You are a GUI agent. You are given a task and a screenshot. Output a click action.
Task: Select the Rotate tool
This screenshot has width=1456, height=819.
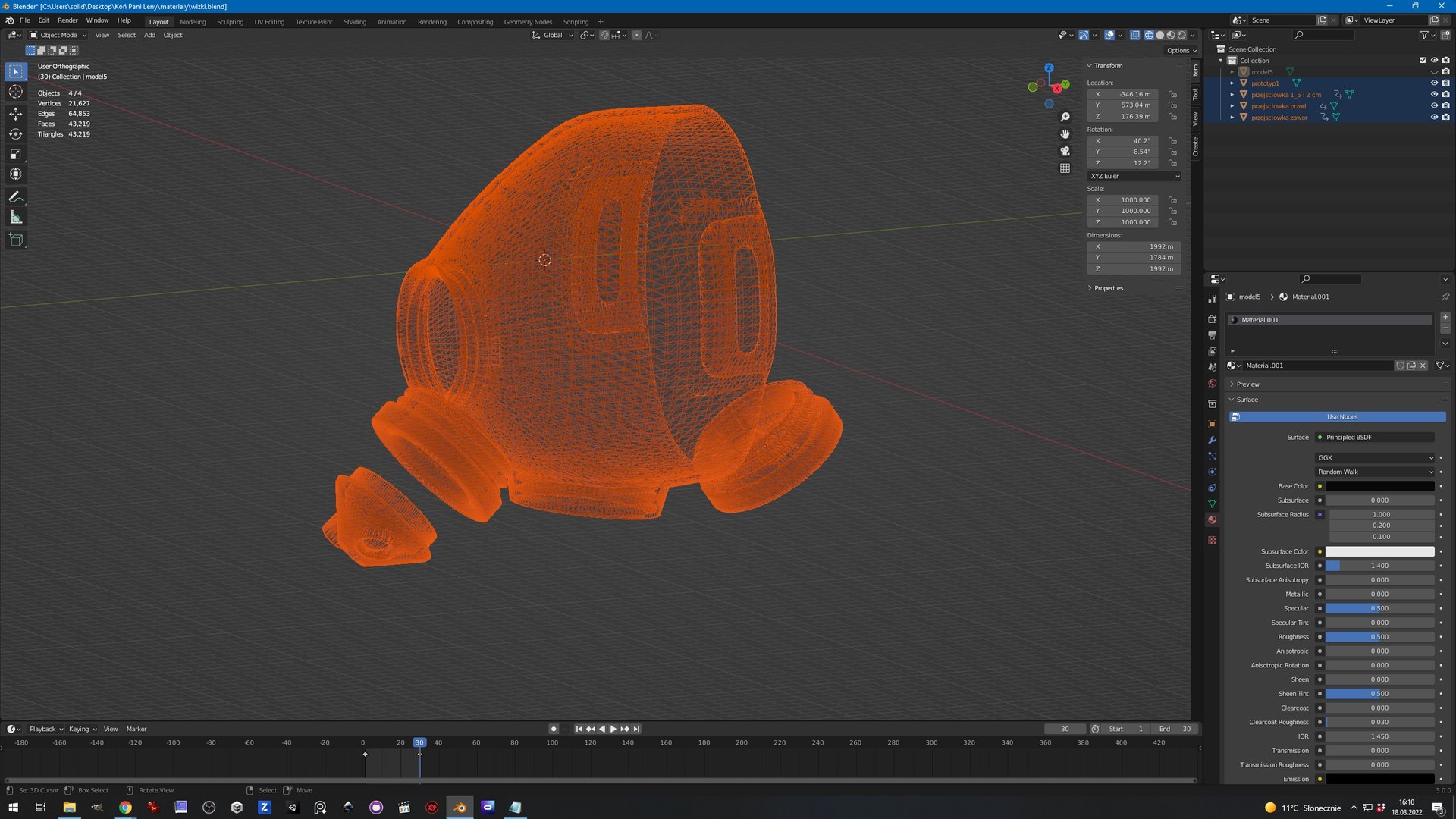(x=15, y=134)
